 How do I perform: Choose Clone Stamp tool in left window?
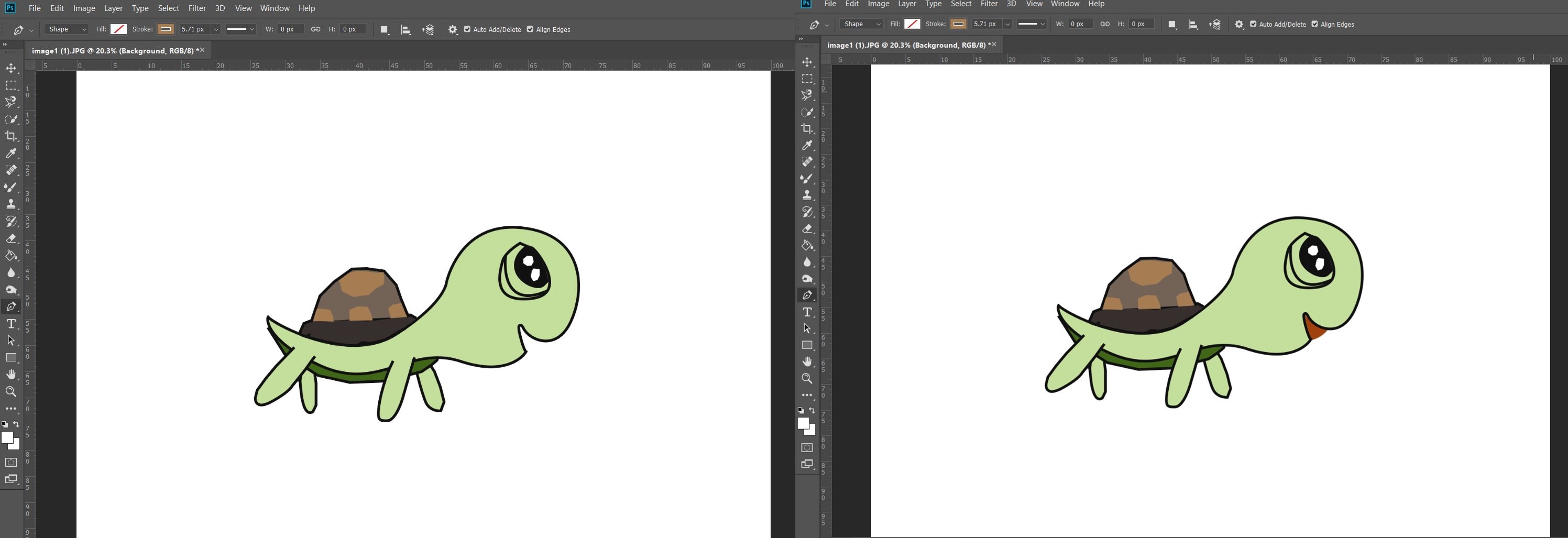tap(11, 204)
